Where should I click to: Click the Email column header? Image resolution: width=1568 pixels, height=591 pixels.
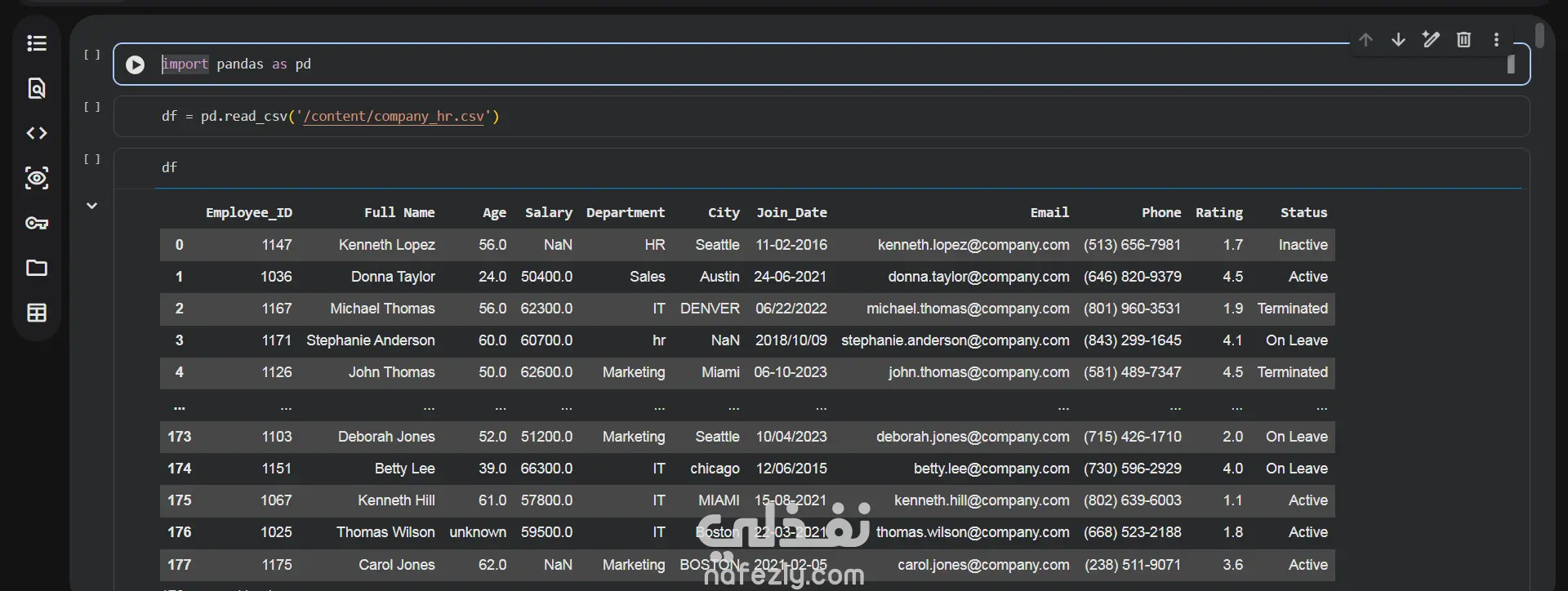point(1049,213)
